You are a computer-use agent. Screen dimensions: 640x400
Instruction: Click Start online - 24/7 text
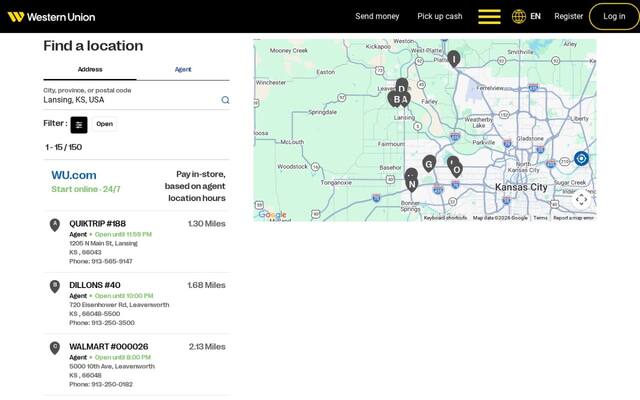(x=86, y=189)
